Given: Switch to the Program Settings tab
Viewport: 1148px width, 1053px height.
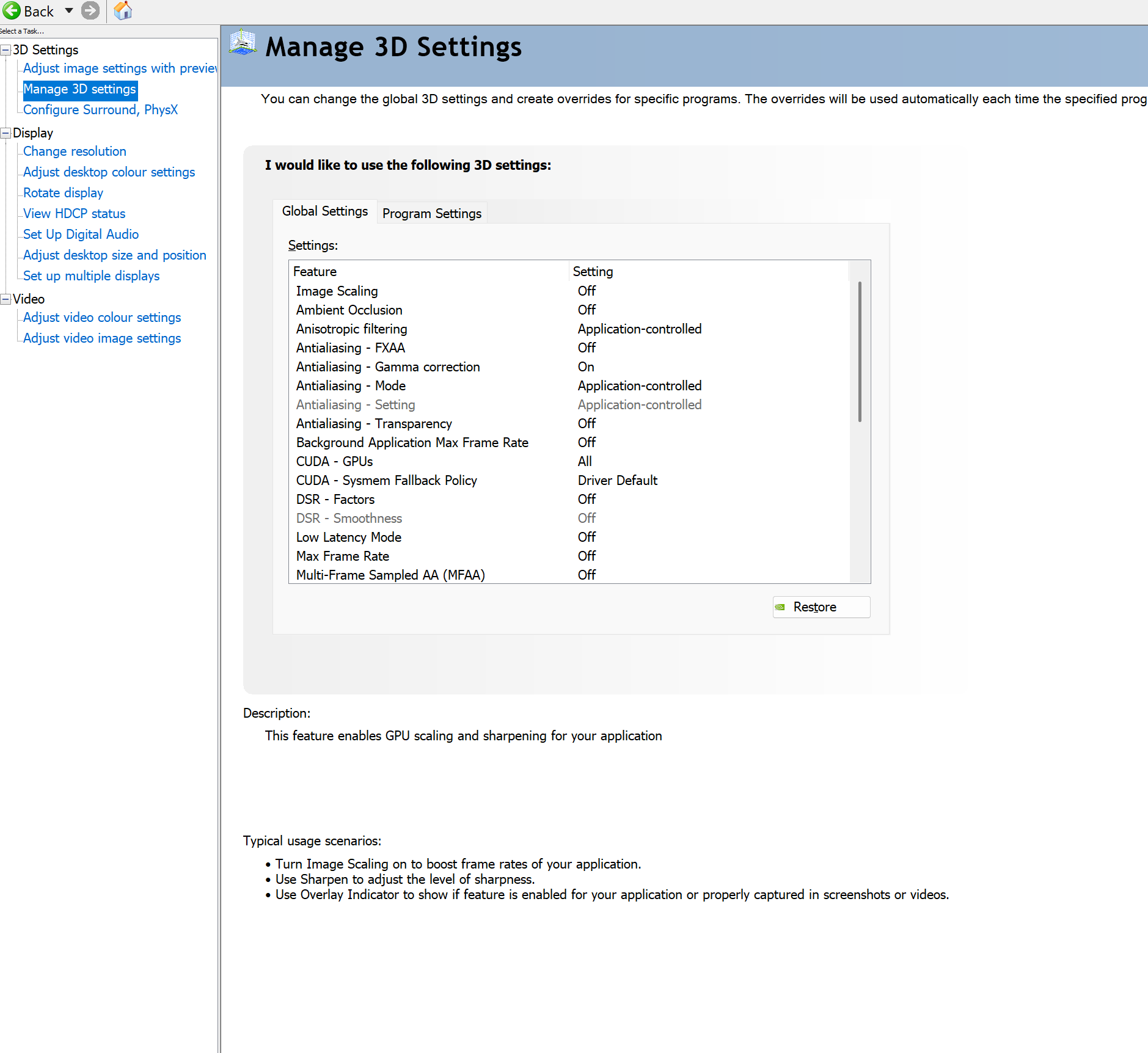Looking at the screenshot, I should pos(431,213).
